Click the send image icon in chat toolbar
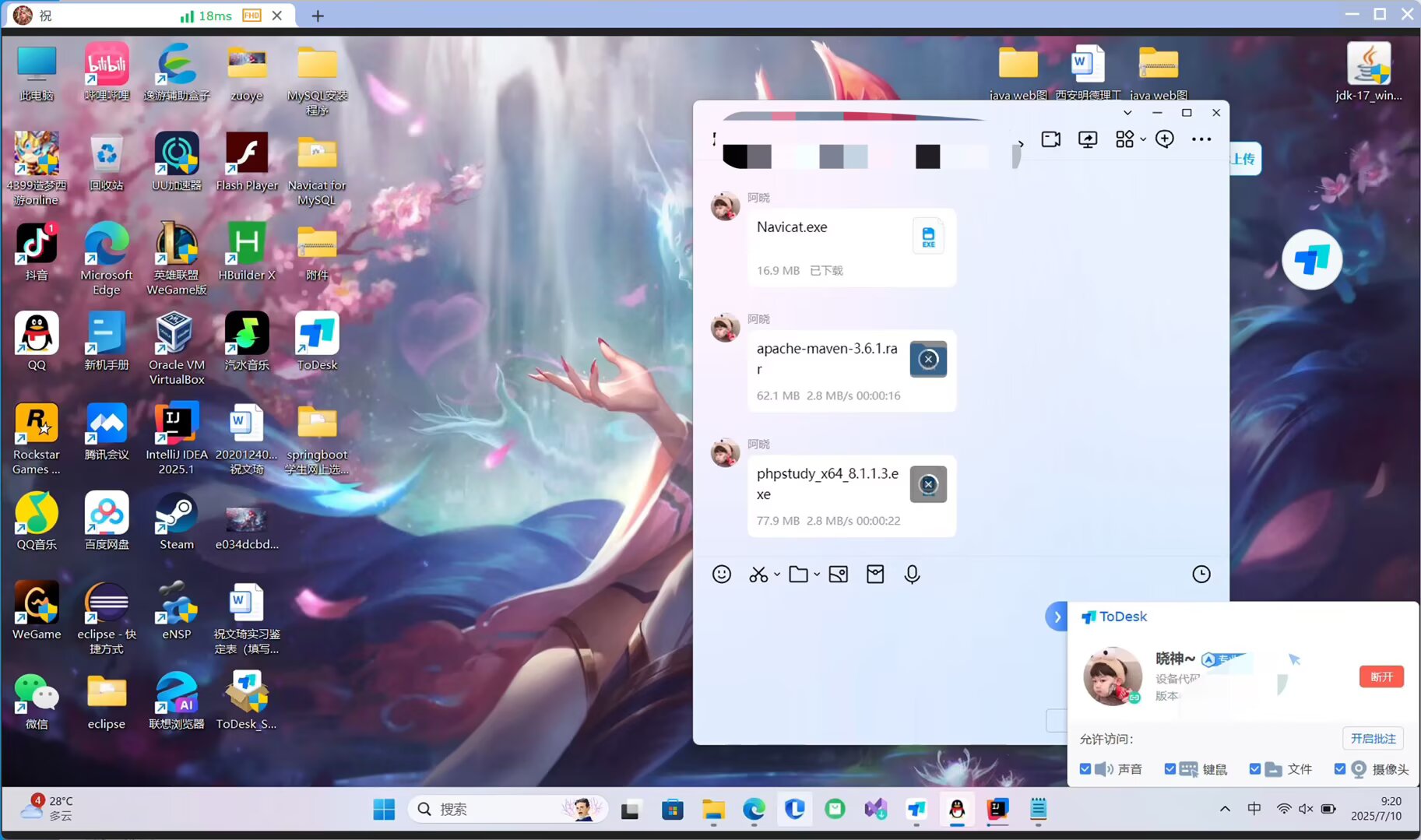Screen dimensions: 1421x840 tap(838, 575)
